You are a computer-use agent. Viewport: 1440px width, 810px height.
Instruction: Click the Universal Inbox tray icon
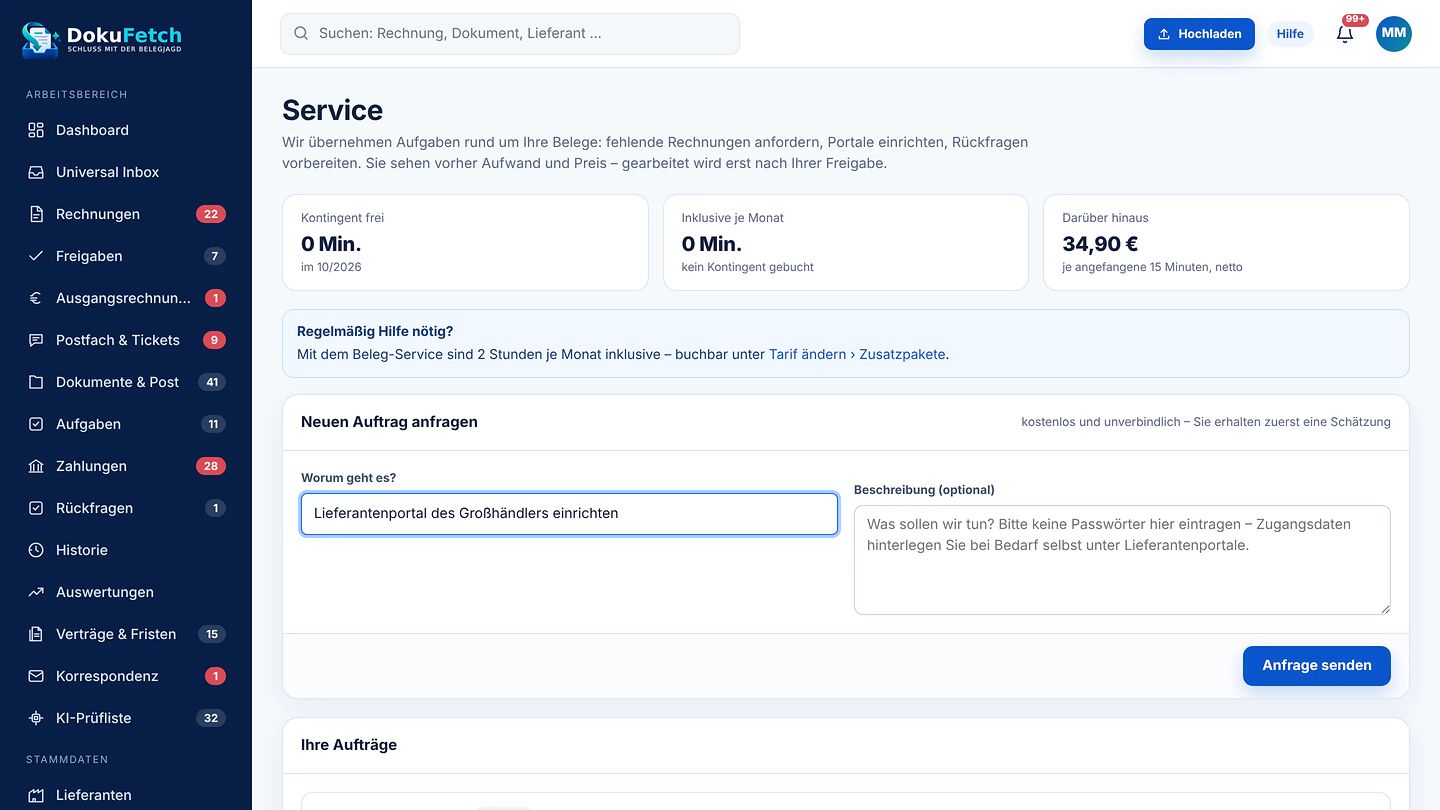pos(36,172)
